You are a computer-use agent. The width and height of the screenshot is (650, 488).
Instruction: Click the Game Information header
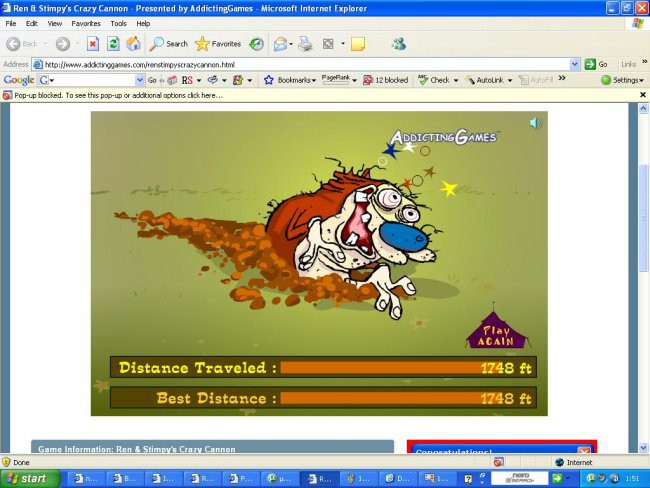click(212, 447)
